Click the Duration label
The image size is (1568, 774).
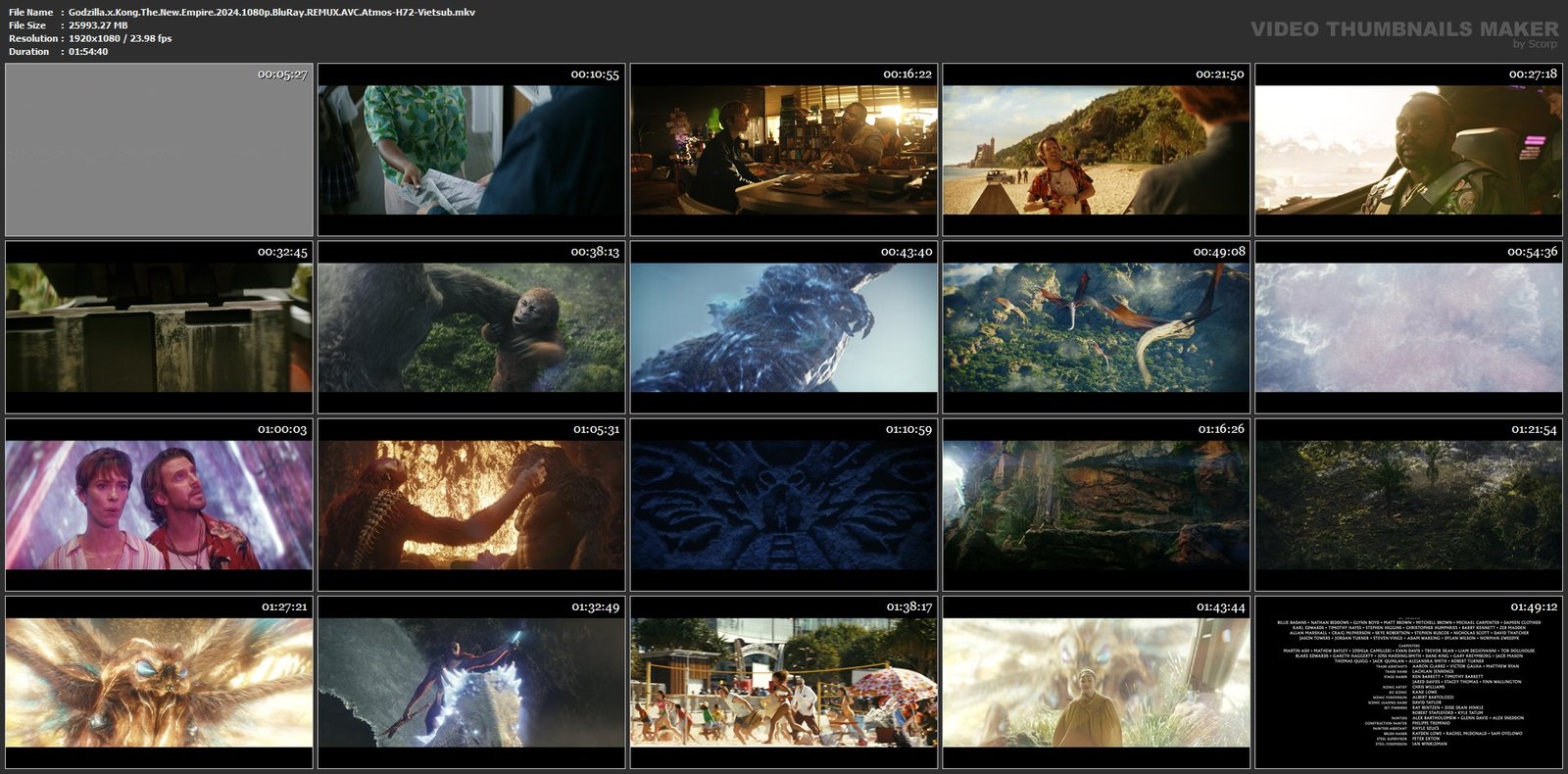pyautogui.click(x=28, y=52)
